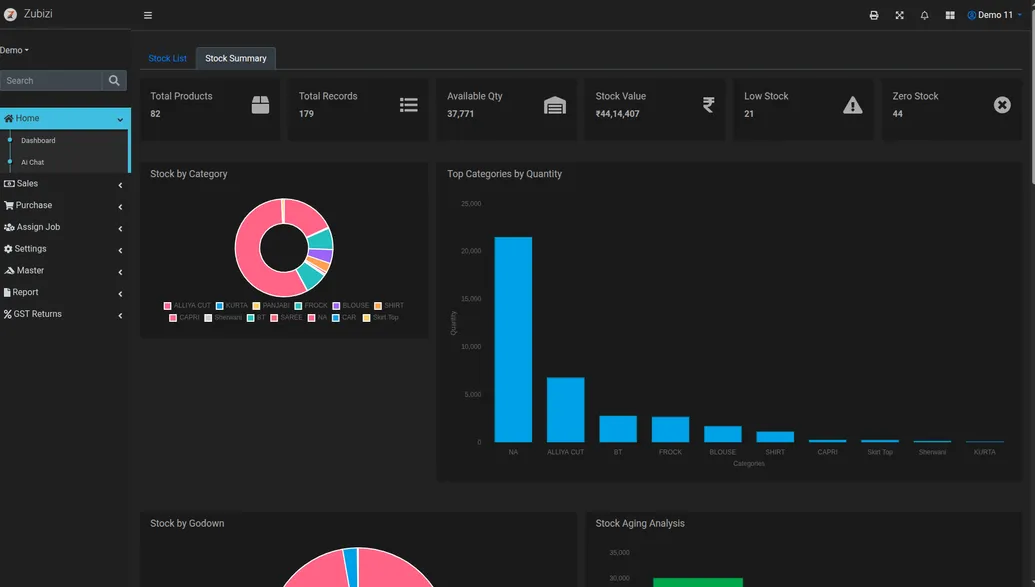Click the apps grid icon near Demo 11
This screenshot has width=1035, height=587.
click(x=948, y=14)
